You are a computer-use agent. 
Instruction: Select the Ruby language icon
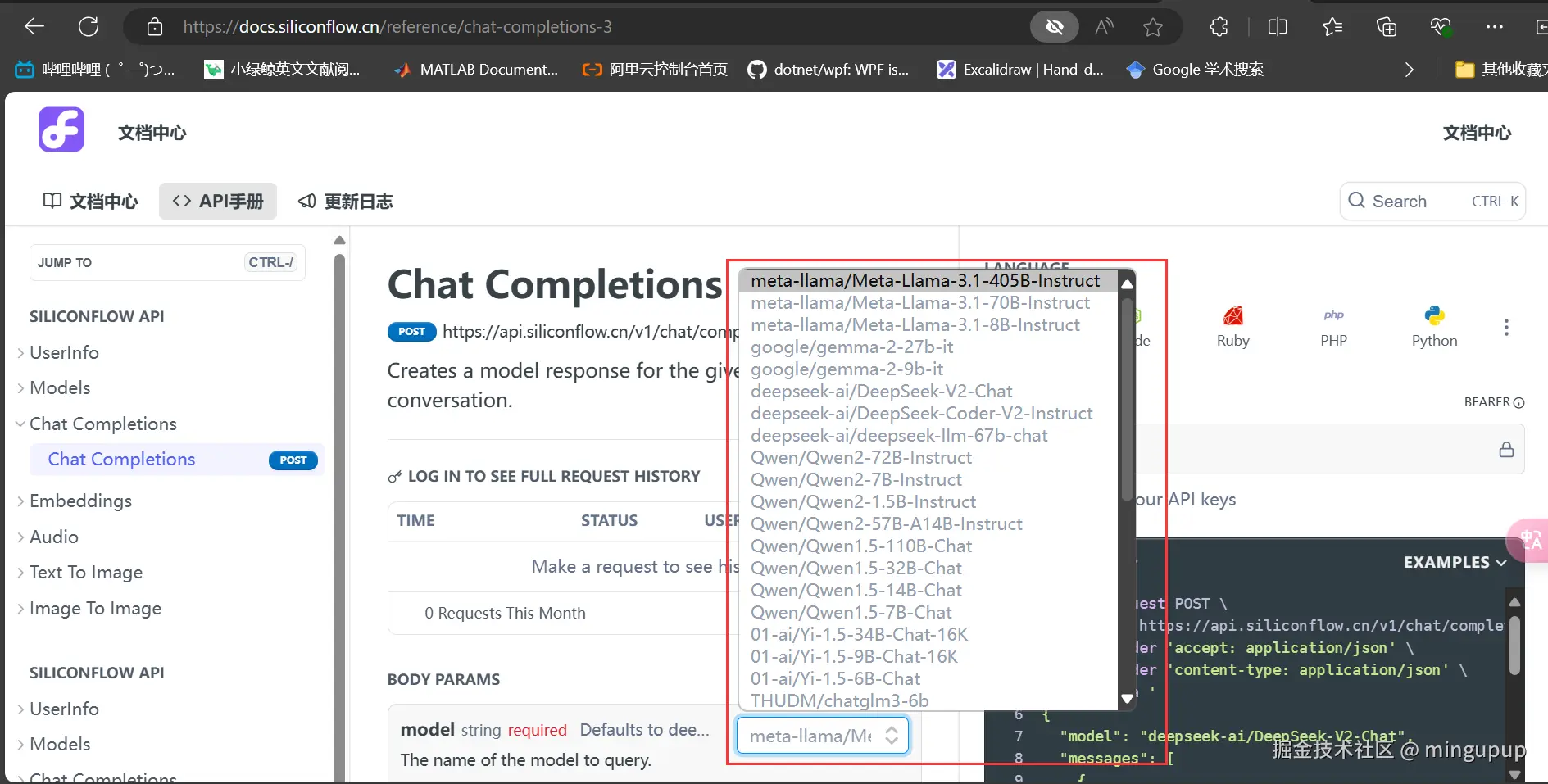pyautogui.click(x=1232, y=328)
